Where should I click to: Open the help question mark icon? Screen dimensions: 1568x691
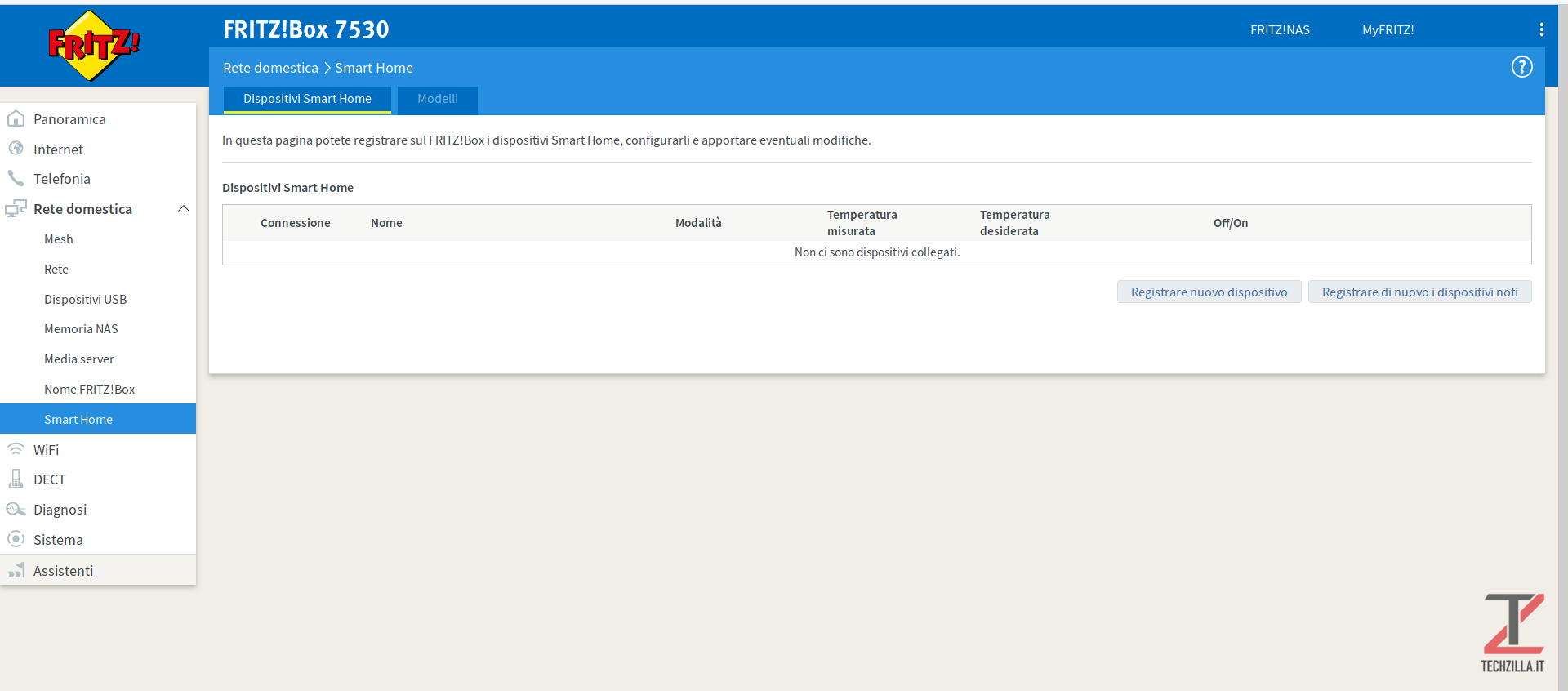click(1521, 67)
